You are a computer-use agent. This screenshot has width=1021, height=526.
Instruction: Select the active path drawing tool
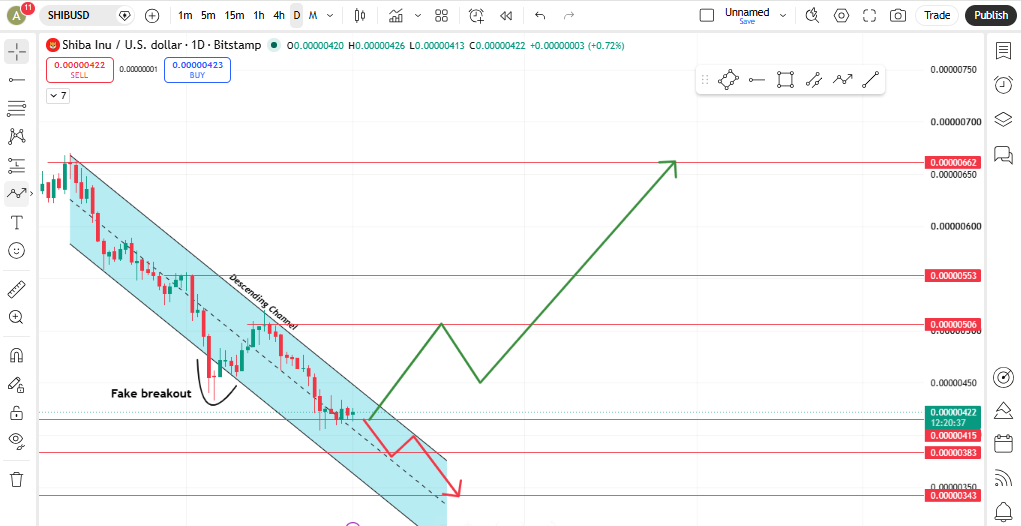coord(17,194)
